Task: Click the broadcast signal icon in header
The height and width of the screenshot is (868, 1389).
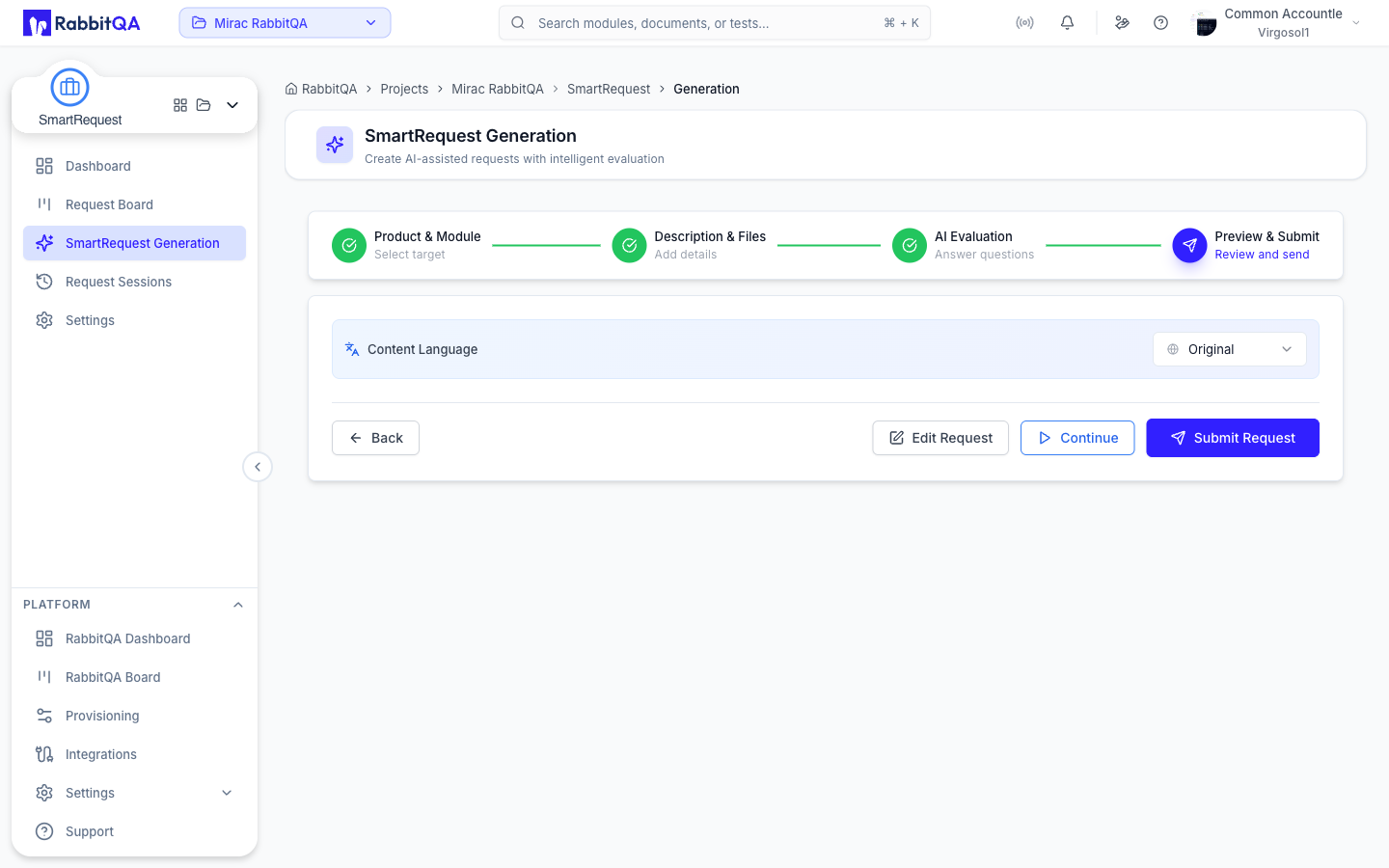Action: [1024, 23]
